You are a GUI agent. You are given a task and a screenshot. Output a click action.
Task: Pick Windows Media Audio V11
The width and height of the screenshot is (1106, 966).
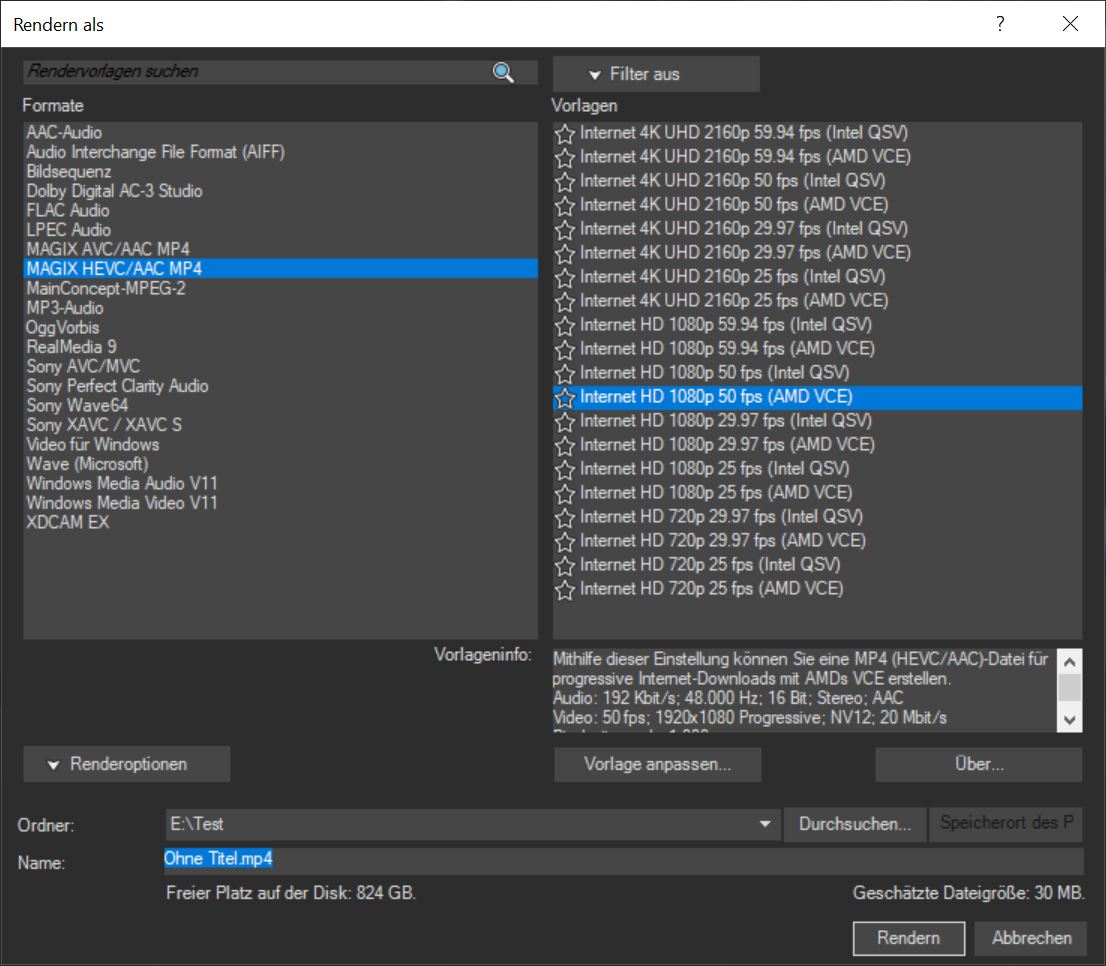coord(280,484)
